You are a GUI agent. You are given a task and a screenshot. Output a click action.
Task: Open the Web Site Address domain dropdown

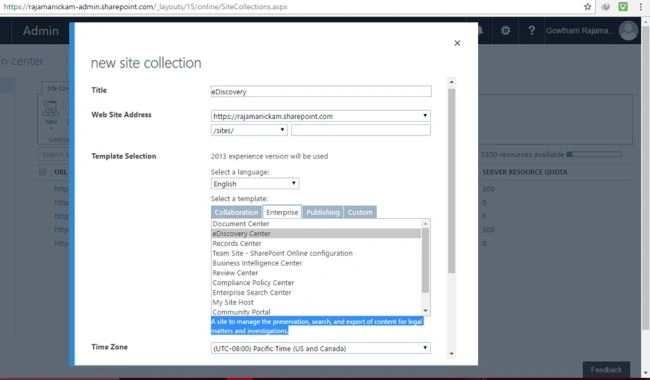[320, 116]
